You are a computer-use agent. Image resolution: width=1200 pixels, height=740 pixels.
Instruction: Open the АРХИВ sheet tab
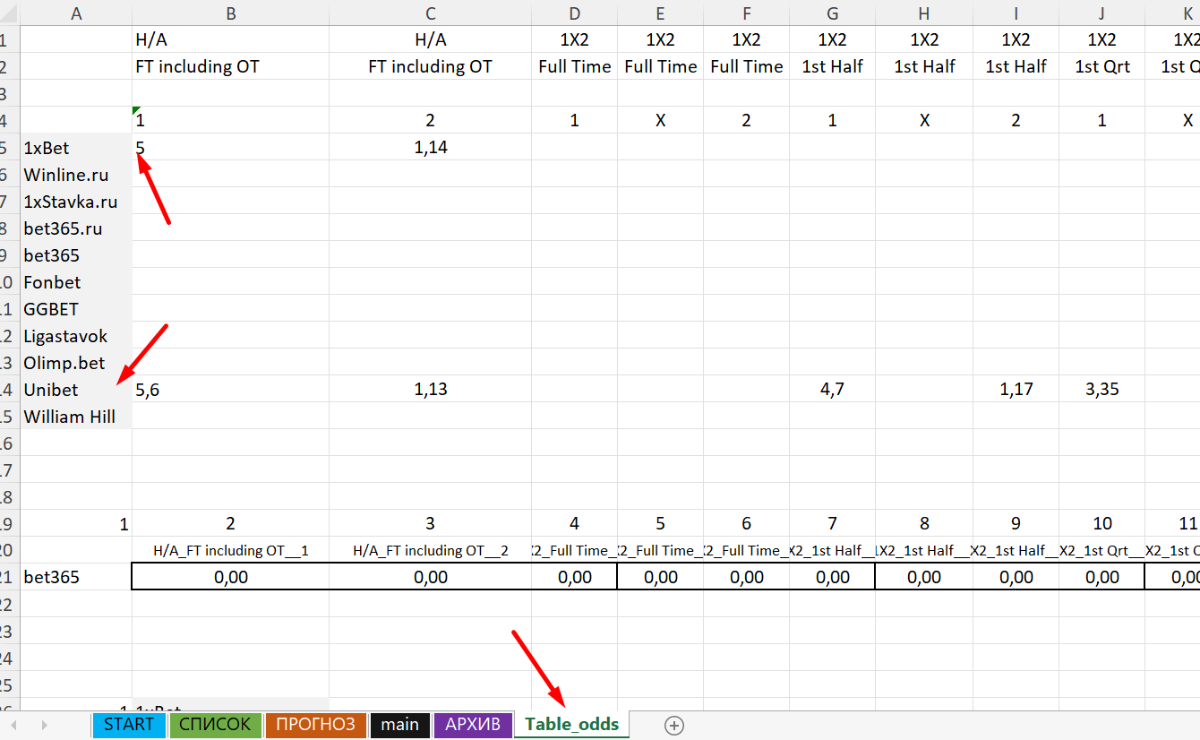tap(472, 725)
